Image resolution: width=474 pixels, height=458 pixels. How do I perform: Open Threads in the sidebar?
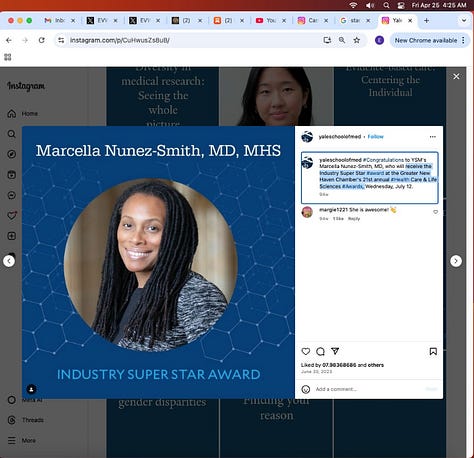(x=26, y=420)
